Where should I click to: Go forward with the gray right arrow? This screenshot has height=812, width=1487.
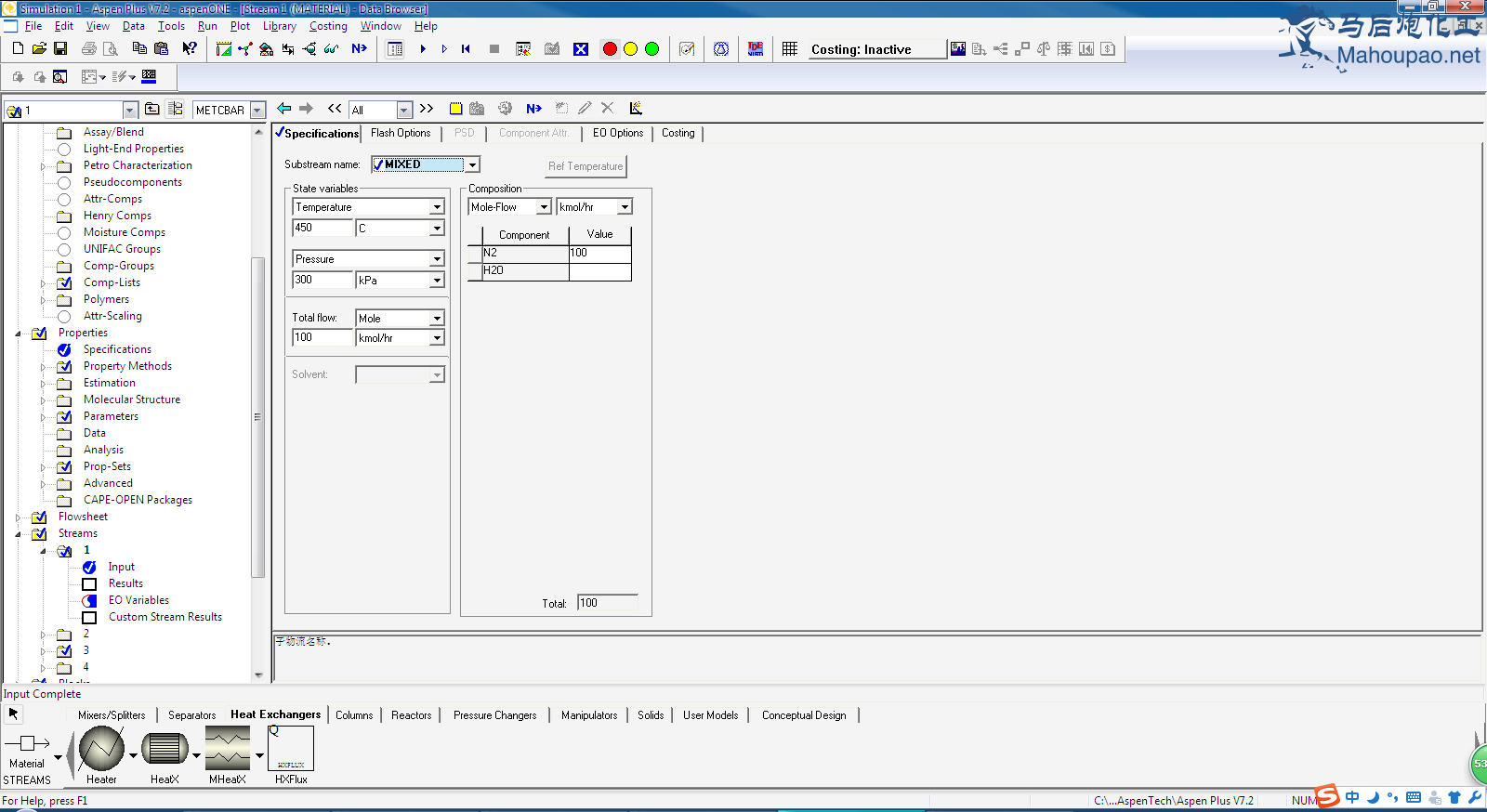pyautogui.click(x=306, y=109)
